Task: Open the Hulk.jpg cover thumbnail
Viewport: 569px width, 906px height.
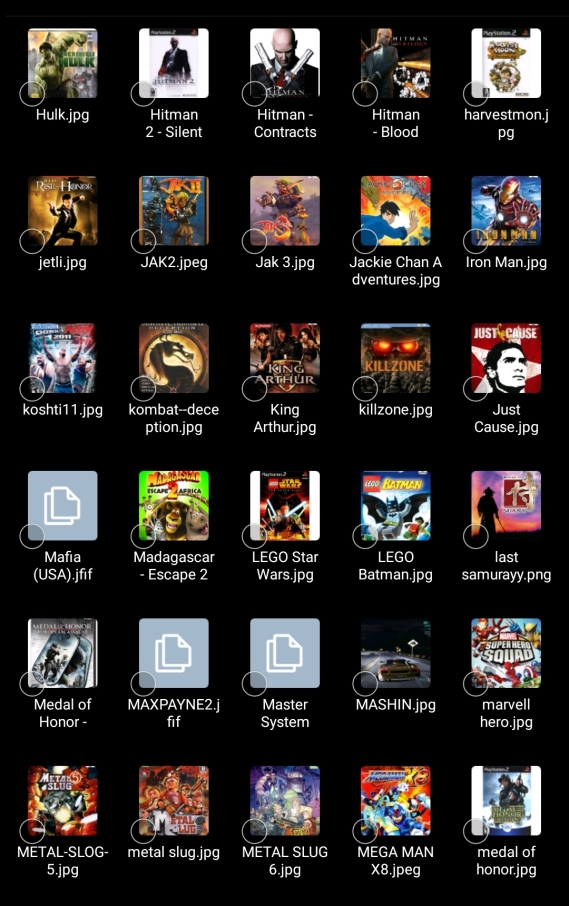Action: click(x=62, y=63)
